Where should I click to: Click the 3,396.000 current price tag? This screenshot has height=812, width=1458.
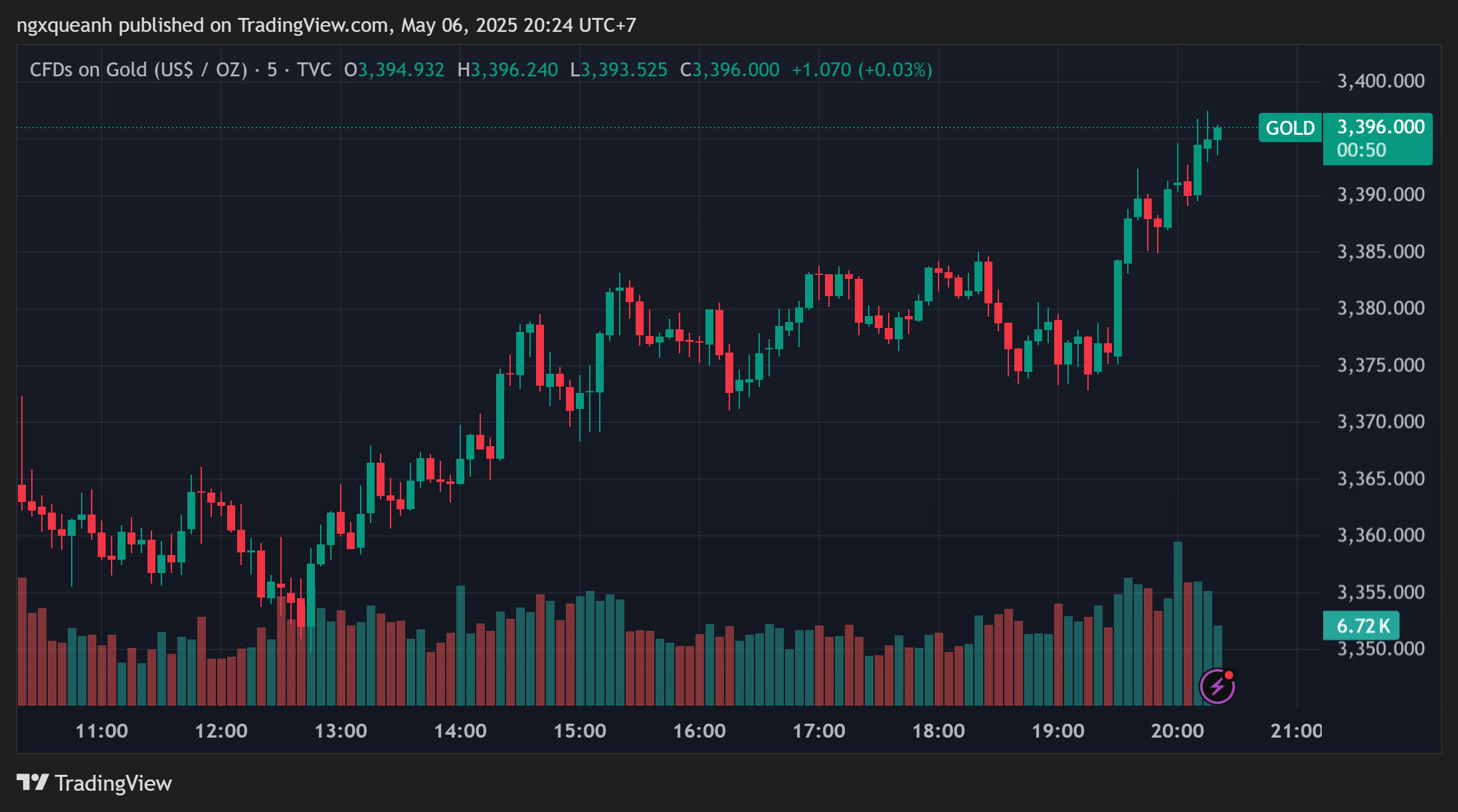[x=1380, y=127]
